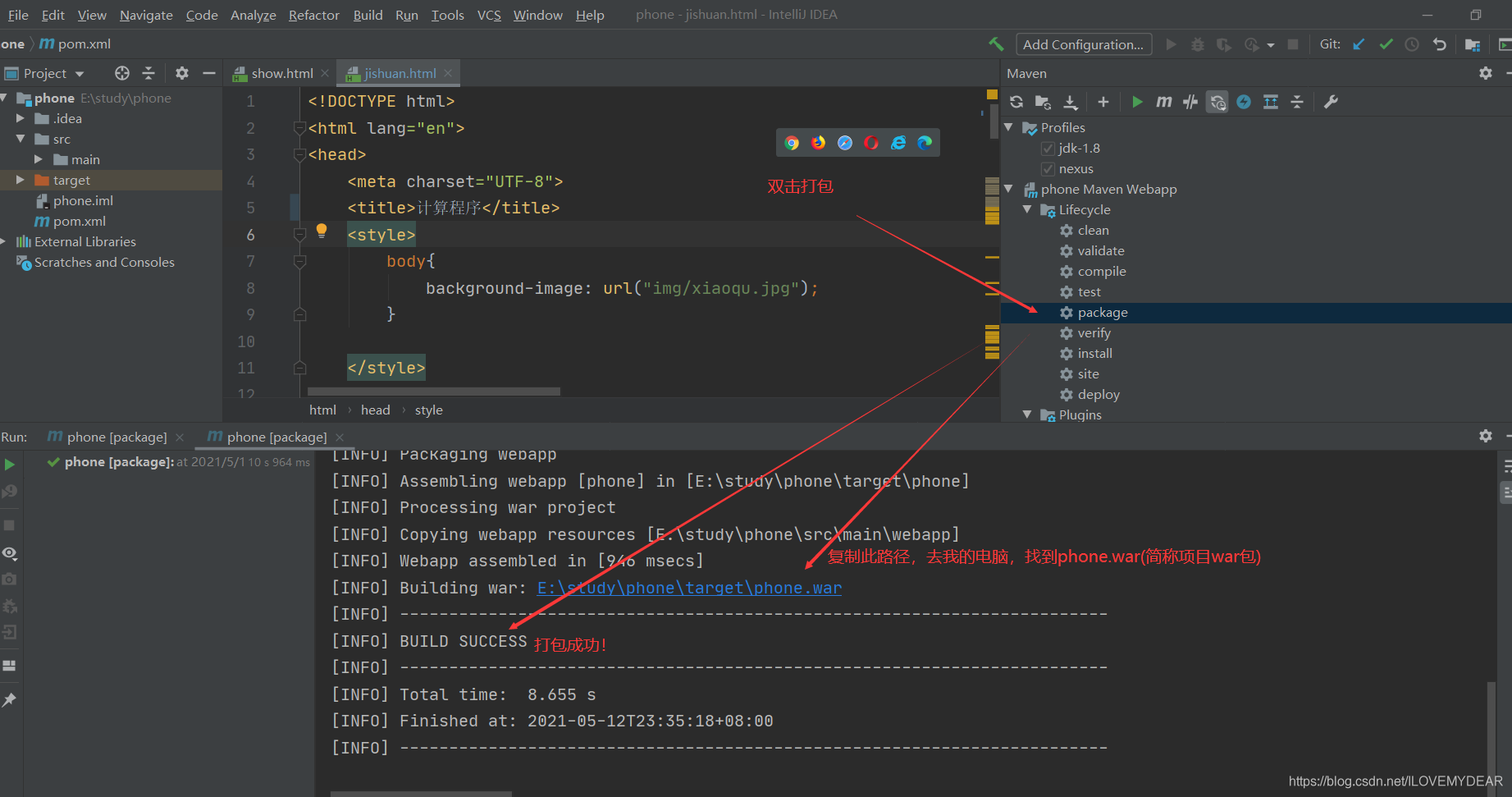Open Project Structure icon in toolbar
Screen dimensions: 1512x797
click(x=1473, y=44)
